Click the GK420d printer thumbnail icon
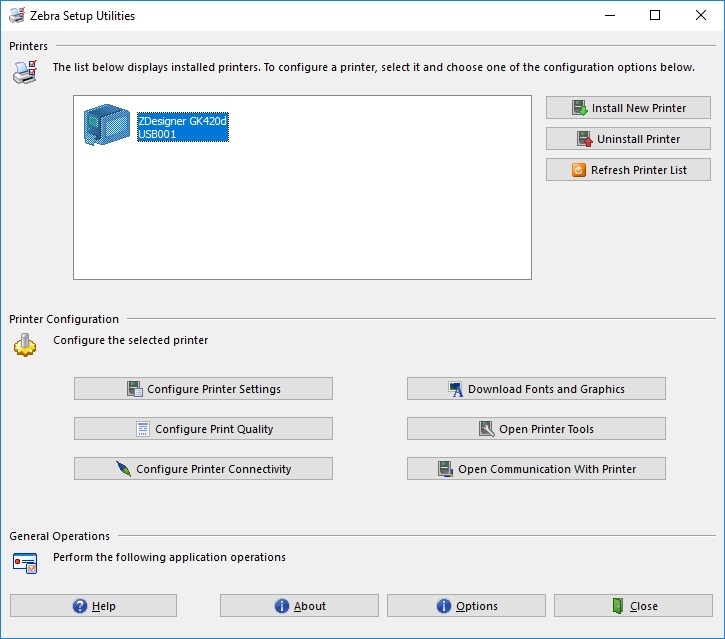 (x=106, y=126)
